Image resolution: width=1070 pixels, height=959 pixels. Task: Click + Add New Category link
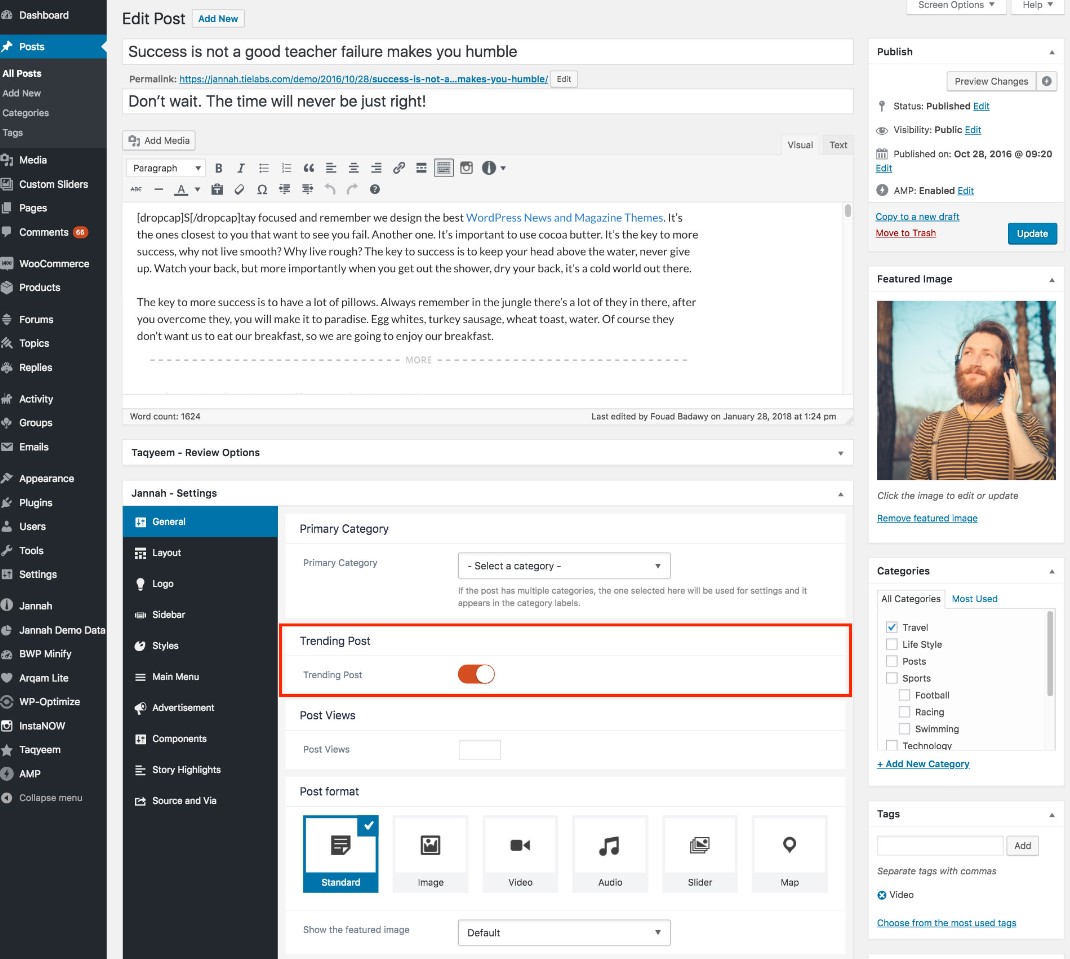[923, 764]
